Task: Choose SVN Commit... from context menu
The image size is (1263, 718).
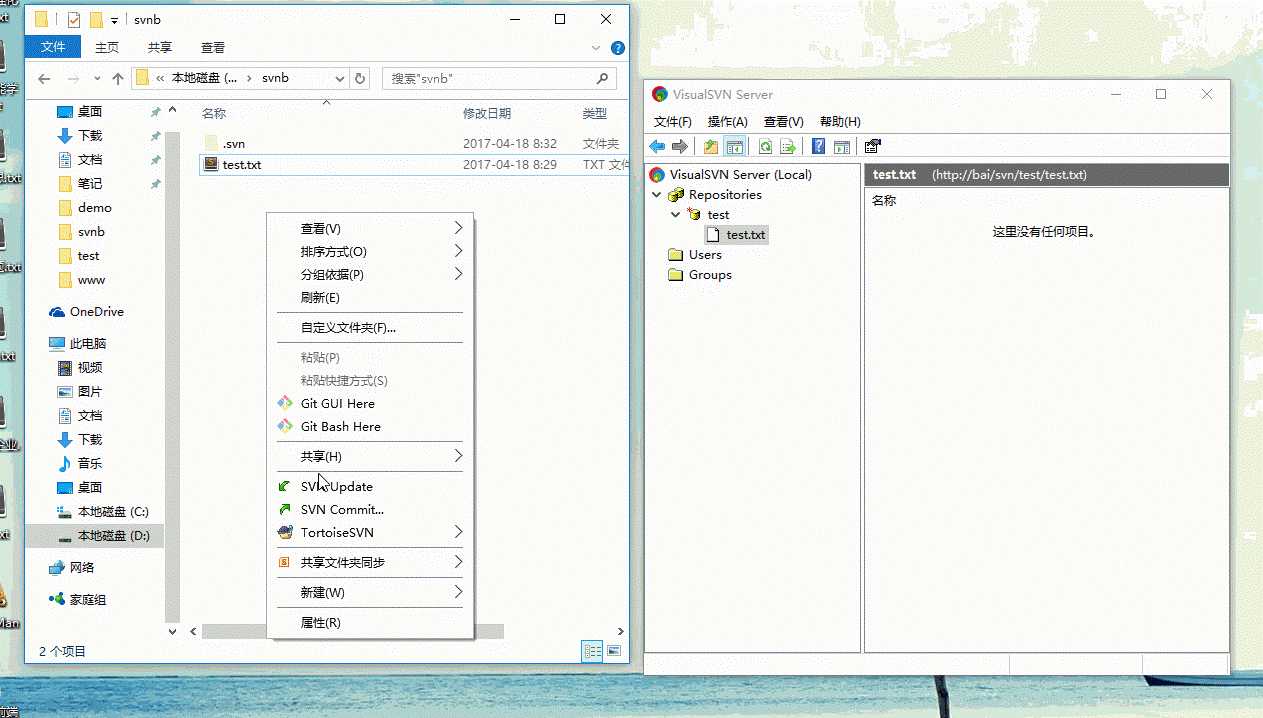Action: pos(370,510)
